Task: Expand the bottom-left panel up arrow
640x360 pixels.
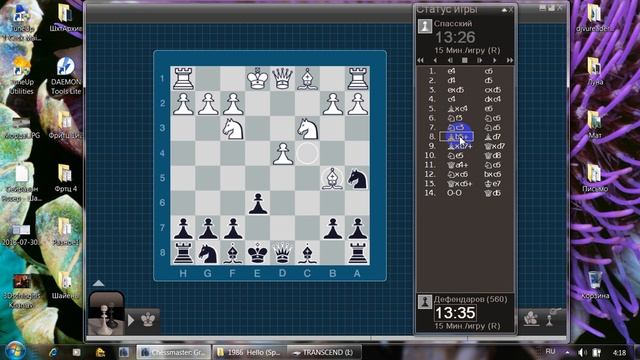Action: click(x=98, y=283)
